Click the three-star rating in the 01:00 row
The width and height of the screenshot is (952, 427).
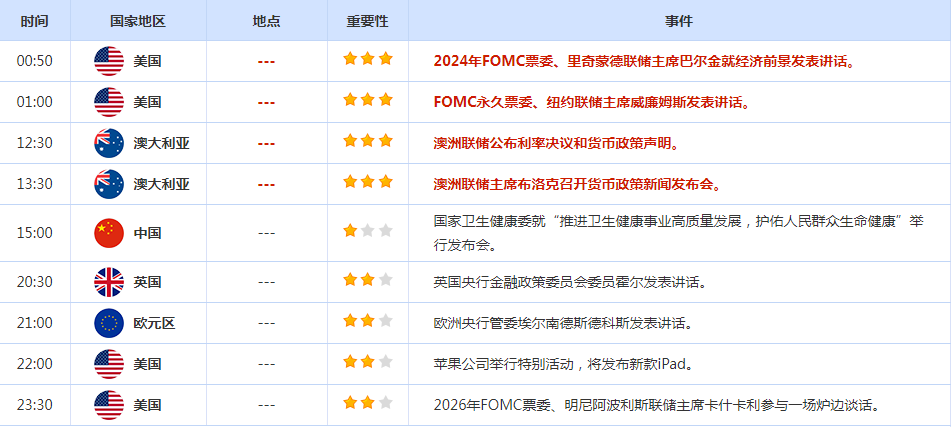[x=368, y=100]
